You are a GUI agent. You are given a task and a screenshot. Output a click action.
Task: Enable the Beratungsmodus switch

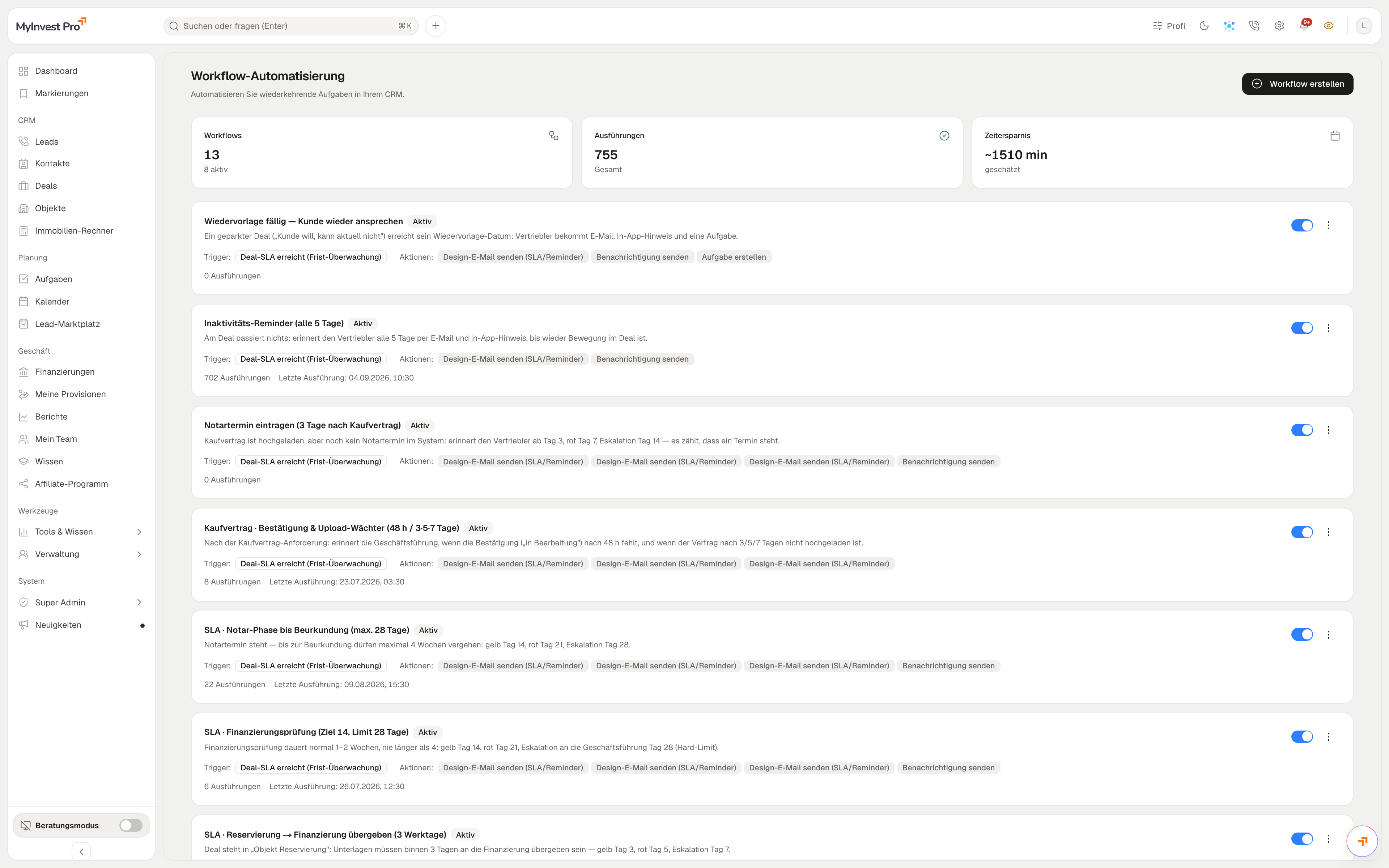(131, 826)
